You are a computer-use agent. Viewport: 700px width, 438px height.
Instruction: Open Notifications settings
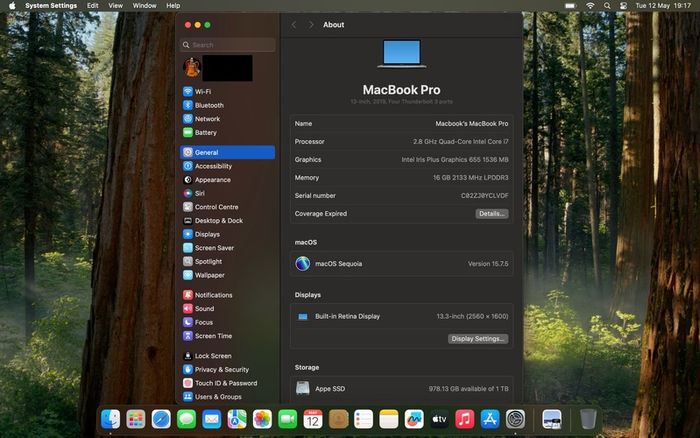(x=228, y=295)
